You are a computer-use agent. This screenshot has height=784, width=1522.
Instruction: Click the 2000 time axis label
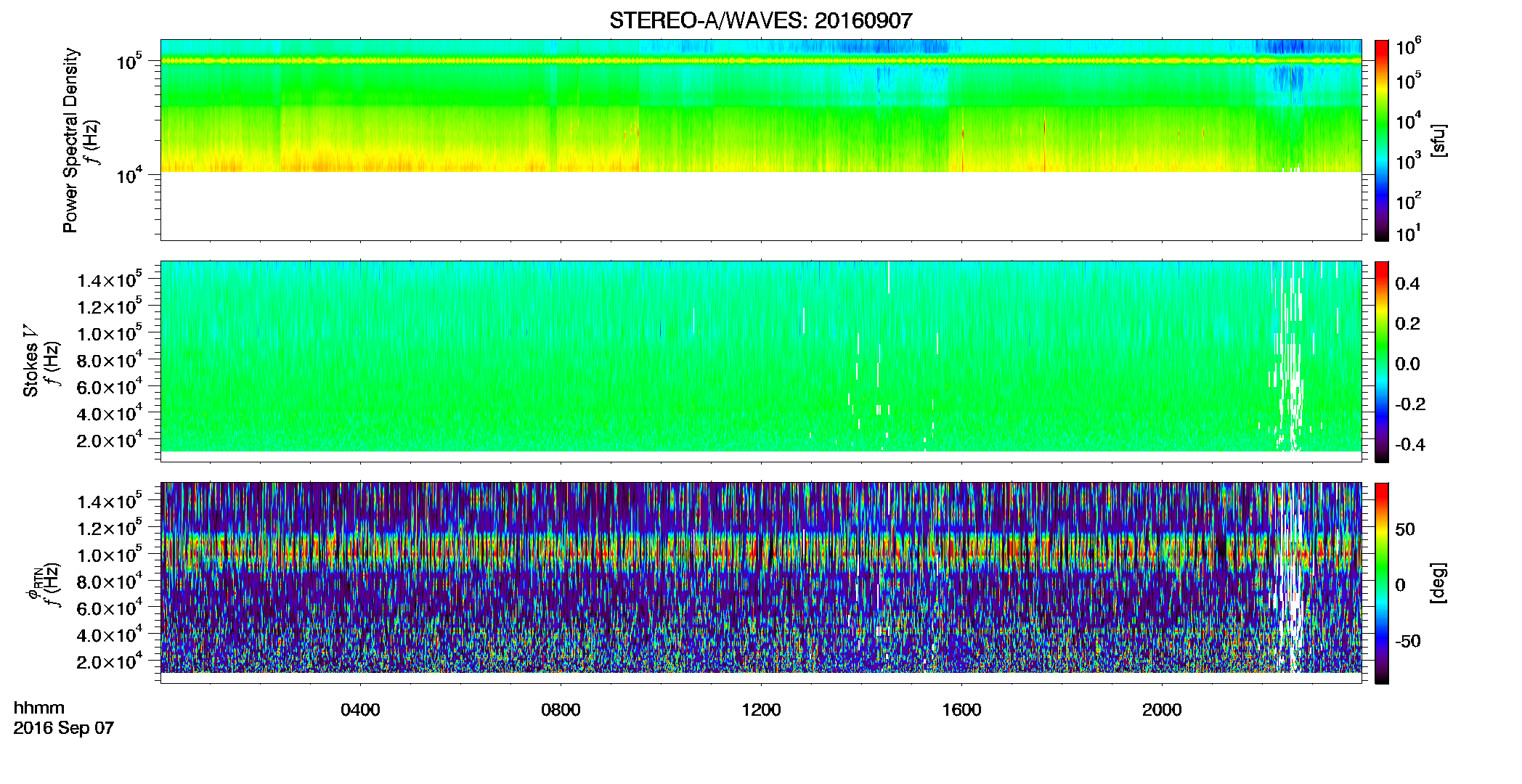(1162, 710)
